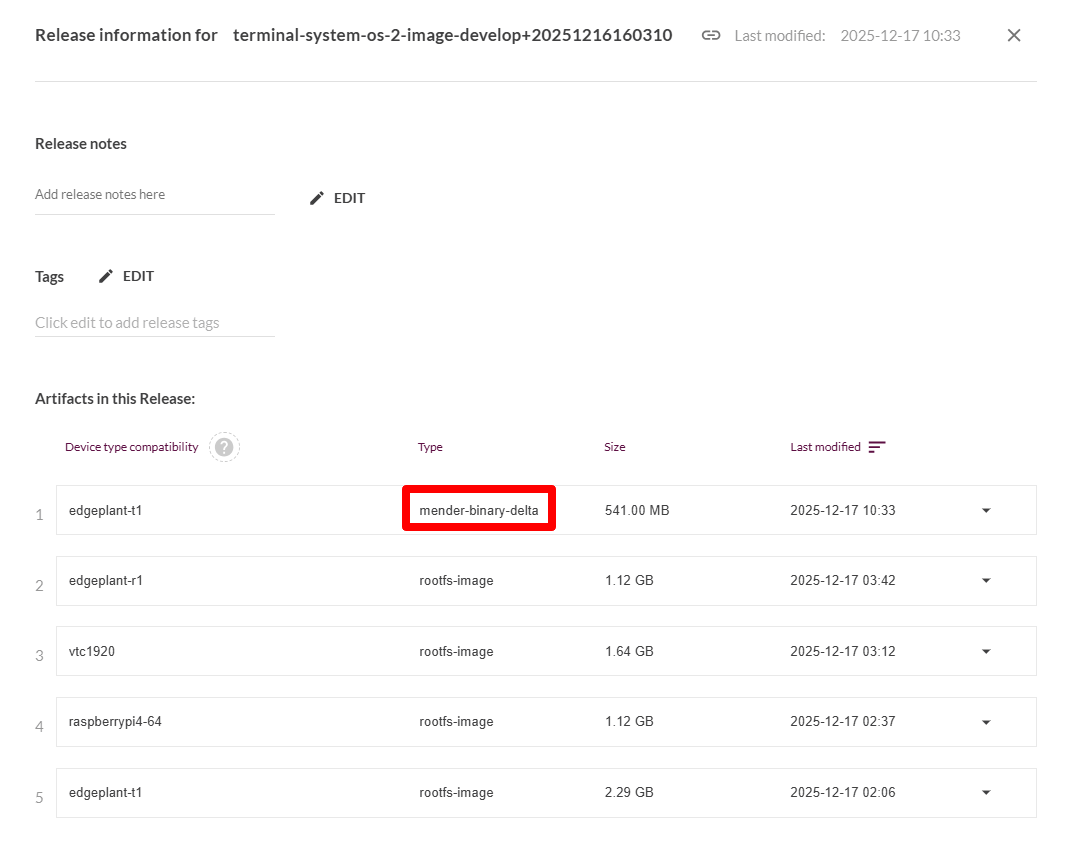This screenshot has width=1065, height=845.
Task: Edit release notes using EDIT label
Action: (349, 198)
